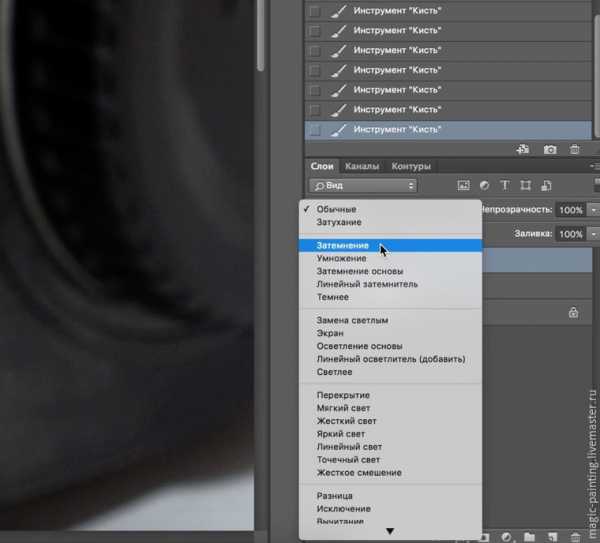The image size is (600, 543).
Task: Create new document from current history state
Action: (522, 149)
